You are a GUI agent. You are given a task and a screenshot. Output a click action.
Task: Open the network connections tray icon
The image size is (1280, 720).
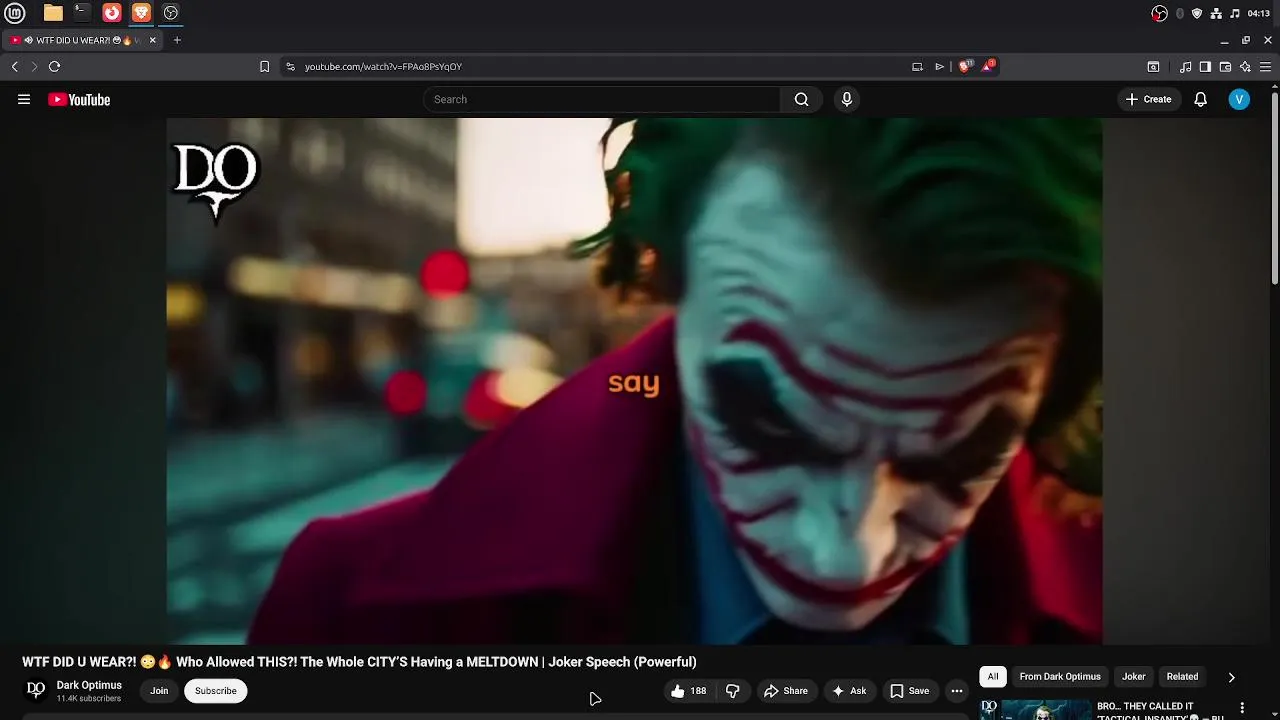click(1216, 13)
